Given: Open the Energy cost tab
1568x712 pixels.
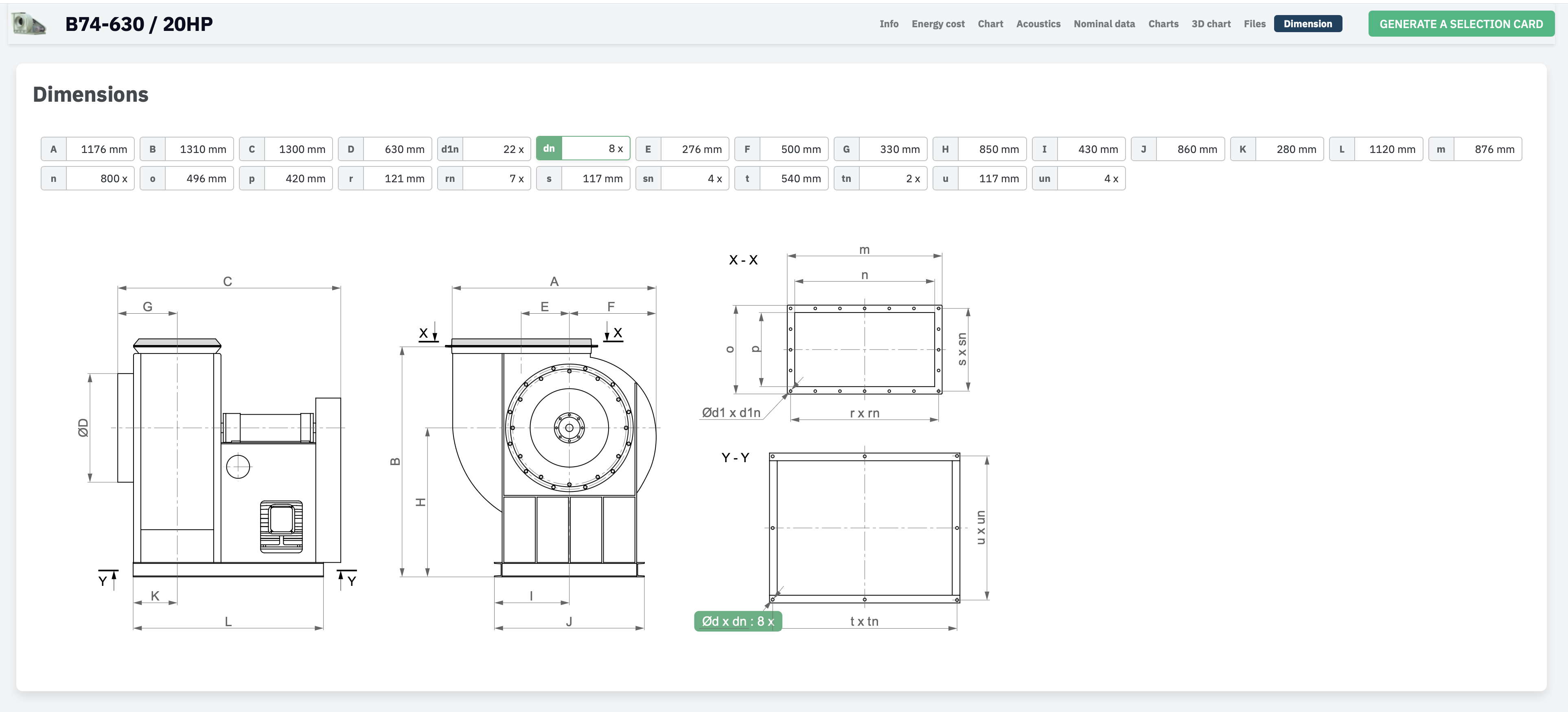Looking at the screenshot, I should pyautogui.click(x=938, y=24).
